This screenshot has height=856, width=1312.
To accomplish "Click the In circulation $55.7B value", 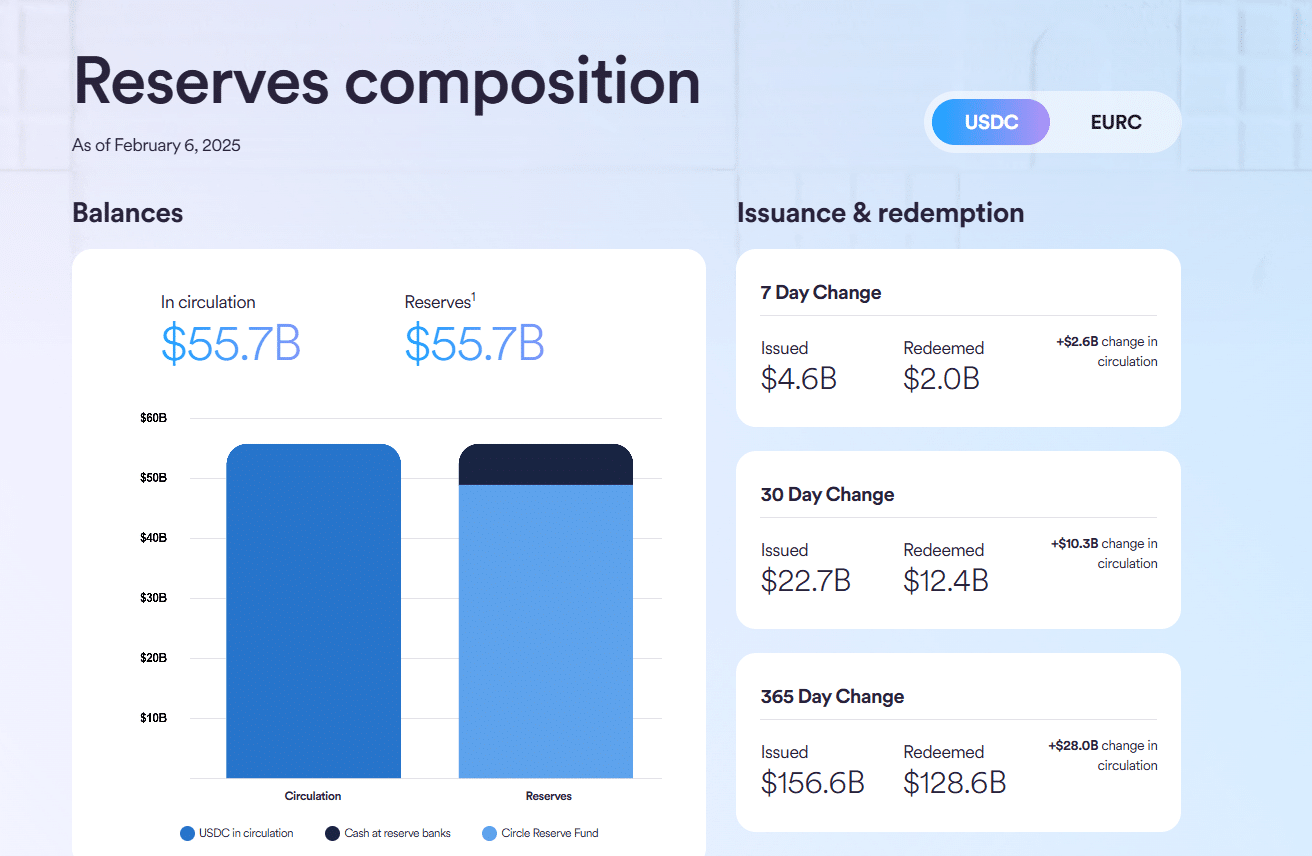I will [231, 343].
